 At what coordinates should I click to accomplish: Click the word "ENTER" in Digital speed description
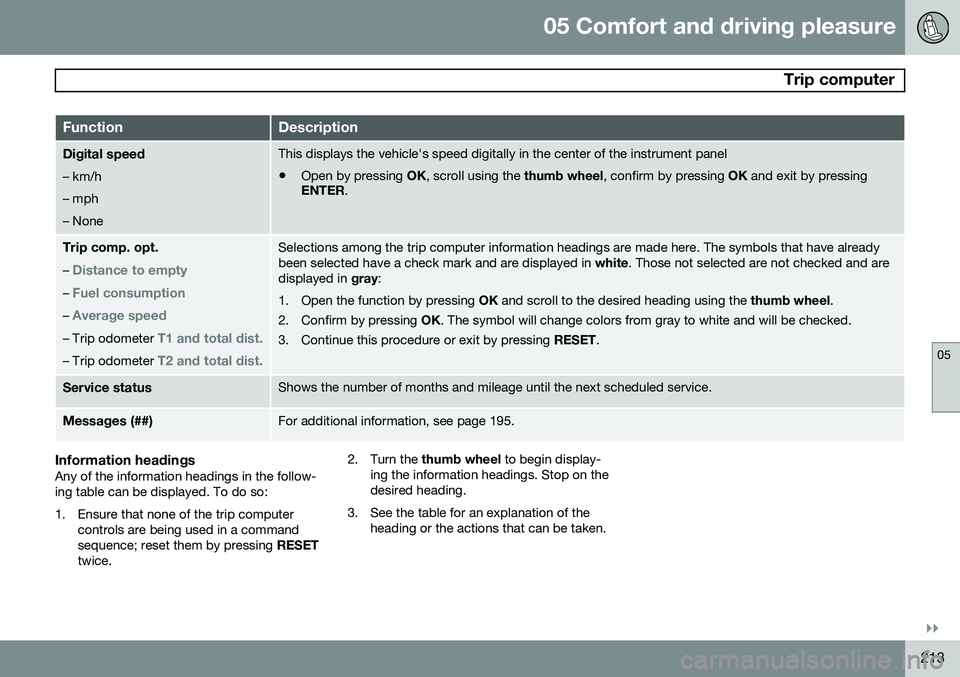click(x=323, y=191)
